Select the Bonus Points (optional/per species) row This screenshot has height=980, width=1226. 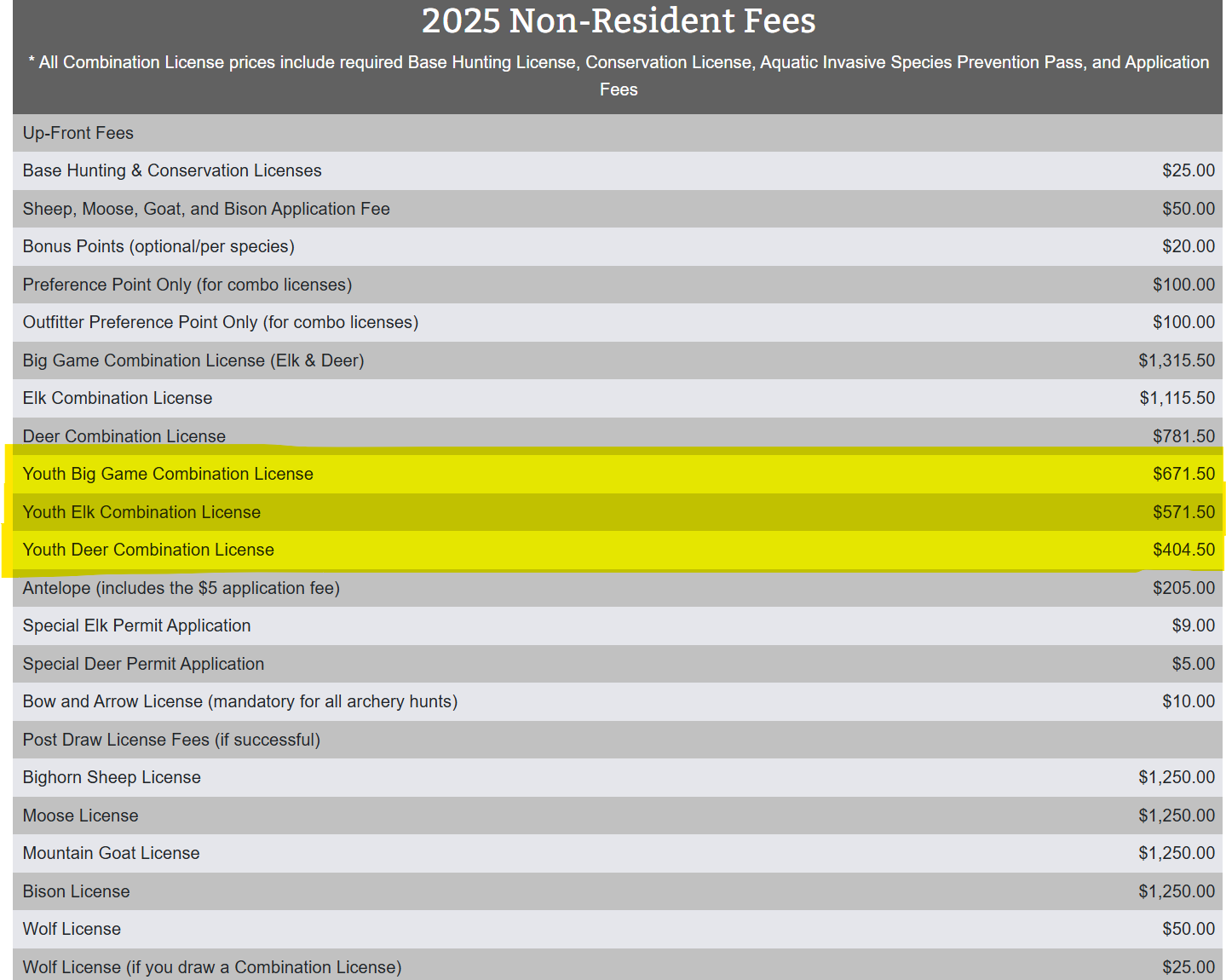click(158, 246)
